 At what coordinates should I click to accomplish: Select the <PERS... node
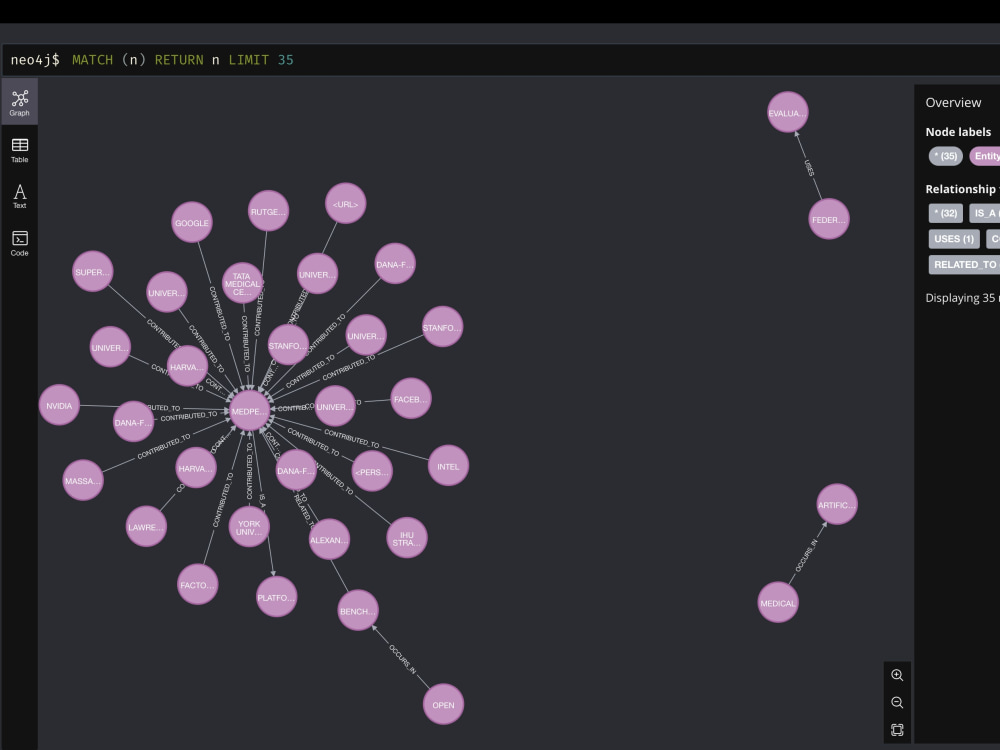click(x=372, y=472)
